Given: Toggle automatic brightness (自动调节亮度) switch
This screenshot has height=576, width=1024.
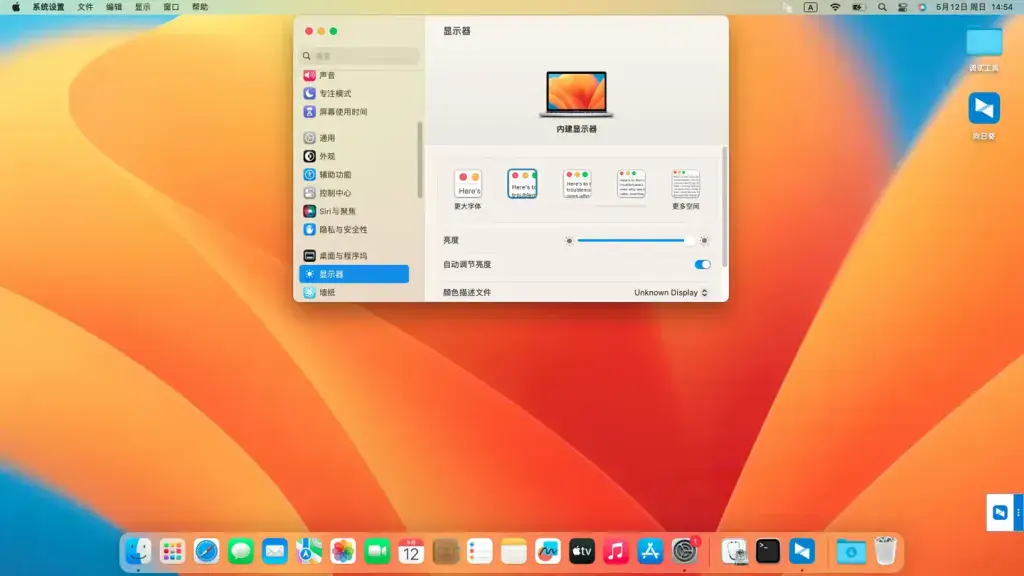Looking at the screenshot, I should (x=702, y=264).
